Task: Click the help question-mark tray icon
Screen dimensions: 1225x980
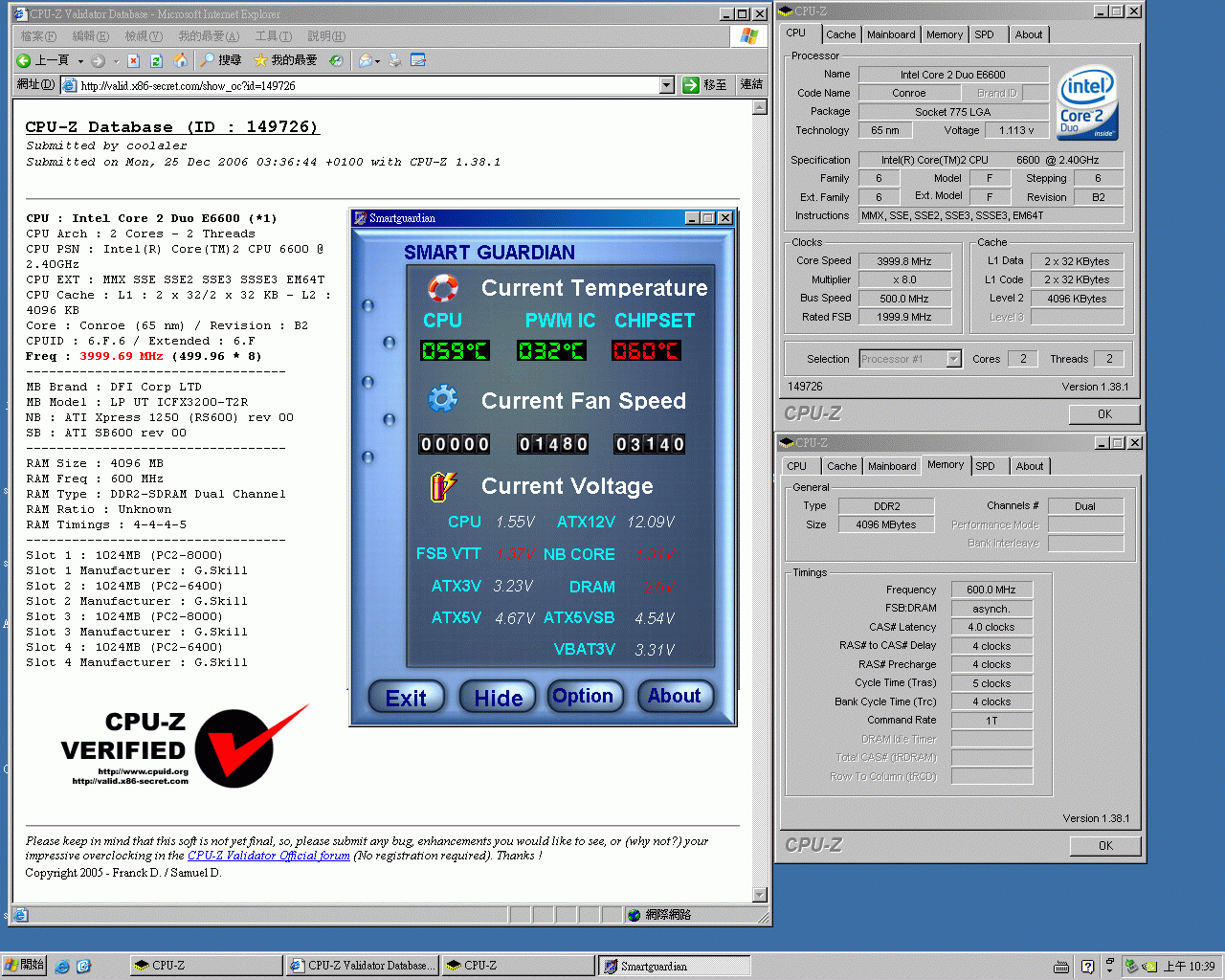Action: 1087,967
